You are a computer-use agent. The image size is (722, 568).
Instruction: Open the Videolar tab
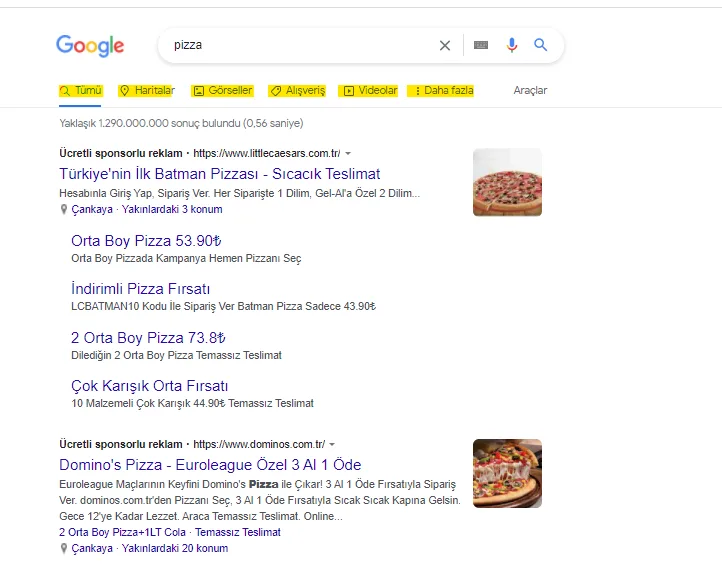click(x=368, y=91)
